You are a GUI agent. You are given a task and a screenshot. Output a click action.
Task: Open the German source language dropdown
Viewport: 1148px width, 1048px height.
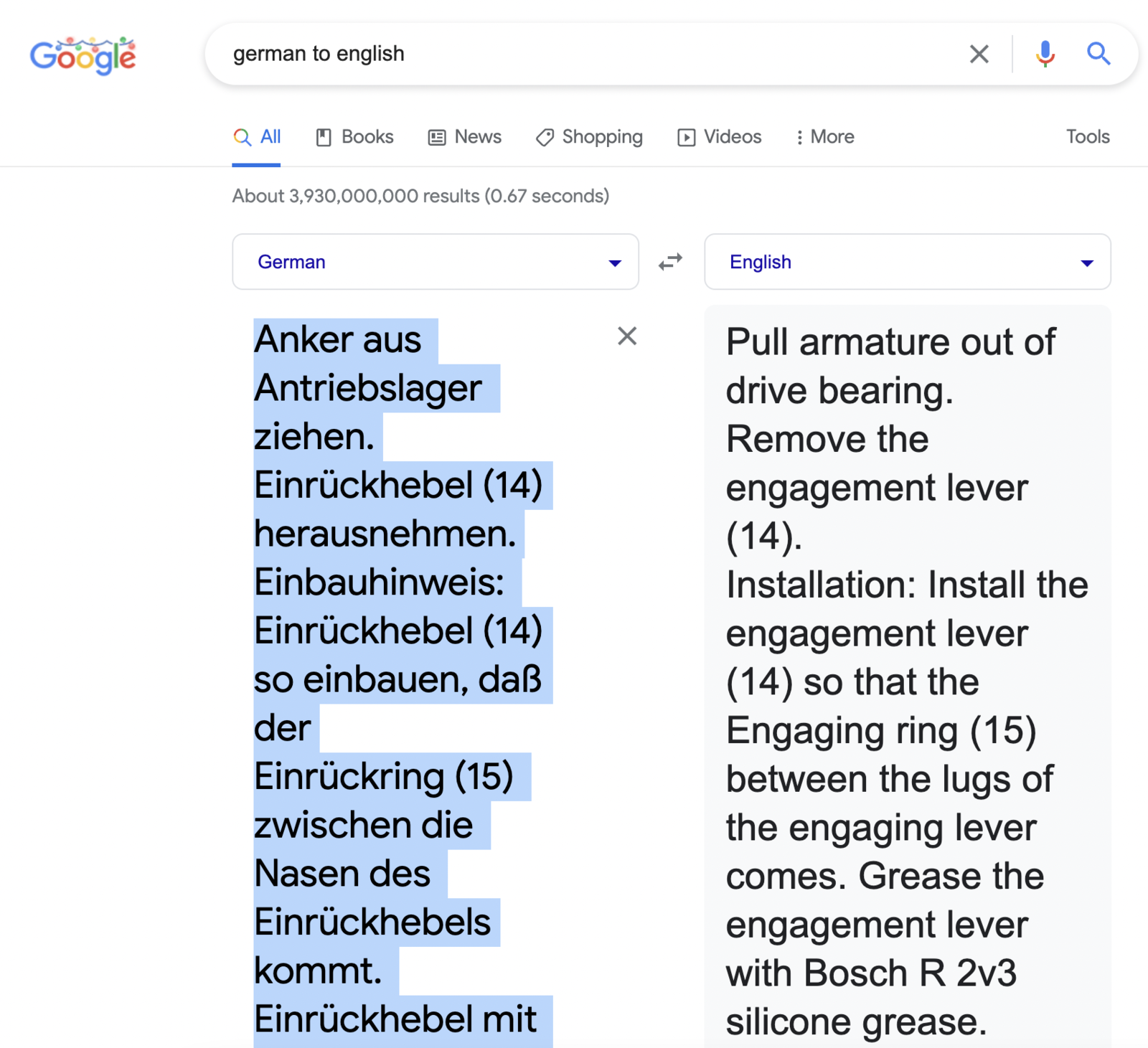[x=436, y=262]
